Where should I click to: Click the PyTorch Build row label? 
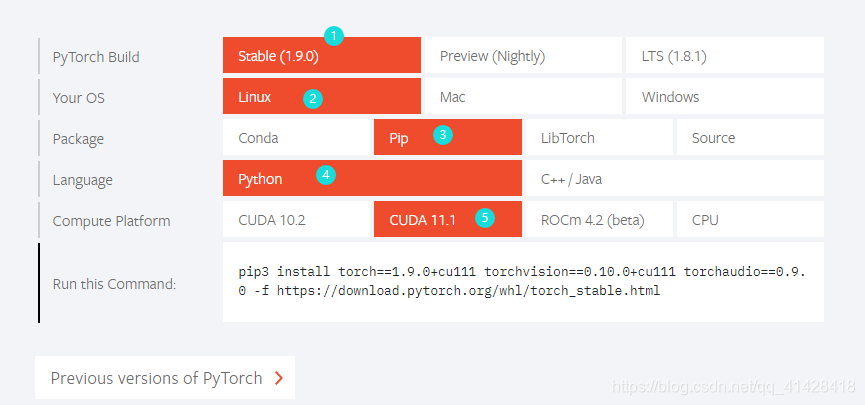[x=96, y=57]
